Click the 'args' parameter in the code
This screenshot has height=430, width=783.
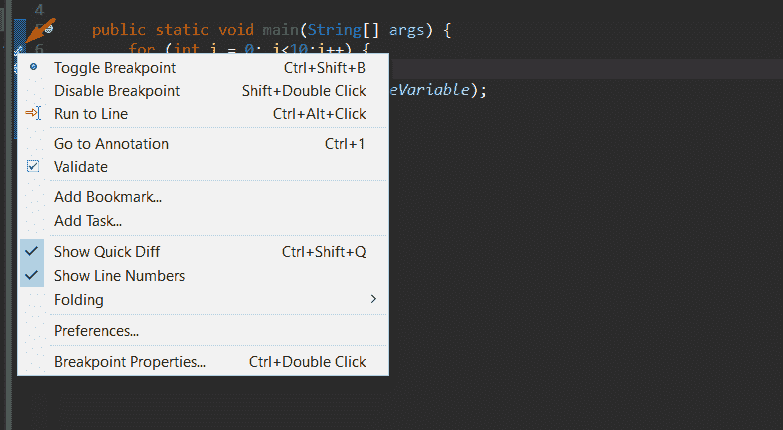click(x=406, y=30)
